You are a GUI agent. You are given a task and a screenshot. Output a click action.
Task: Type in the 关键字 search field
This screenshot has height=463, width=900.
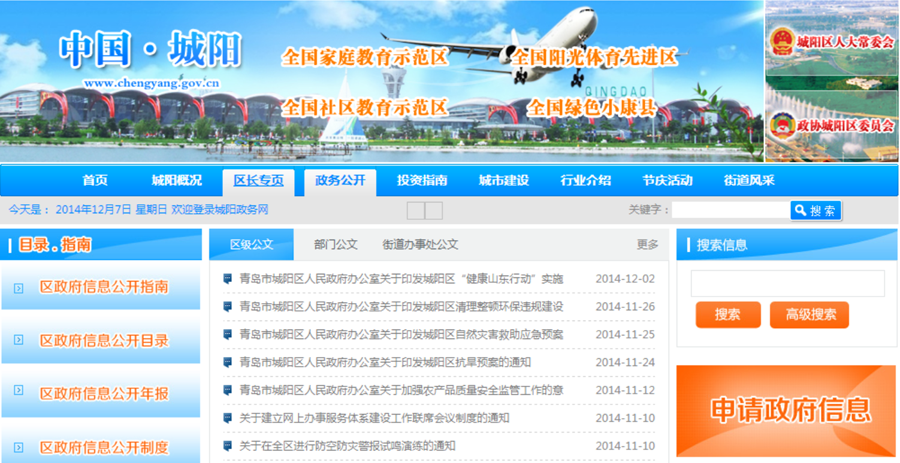point(730,211)
